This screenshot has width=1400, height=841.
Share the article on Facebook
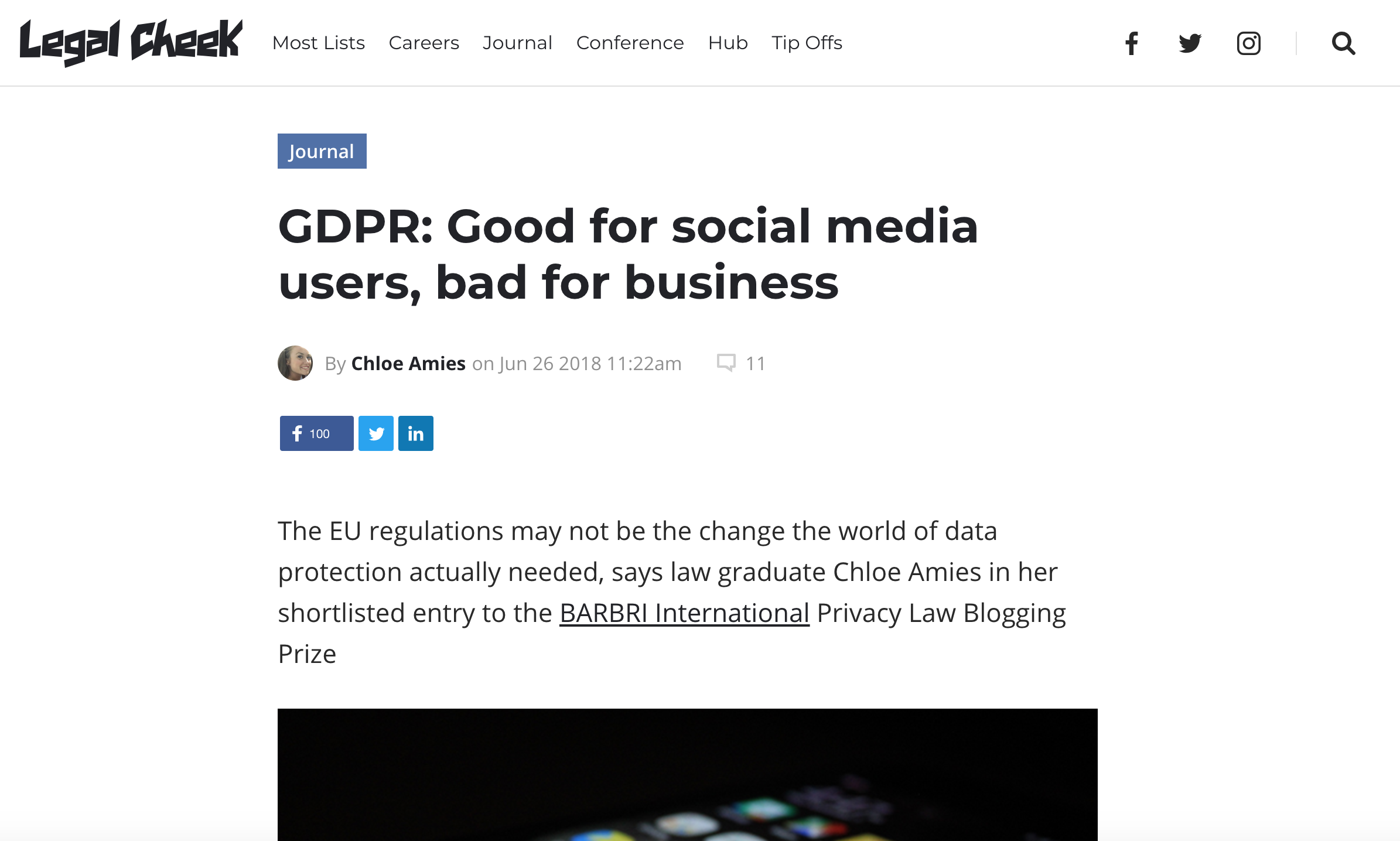point(316,433)
